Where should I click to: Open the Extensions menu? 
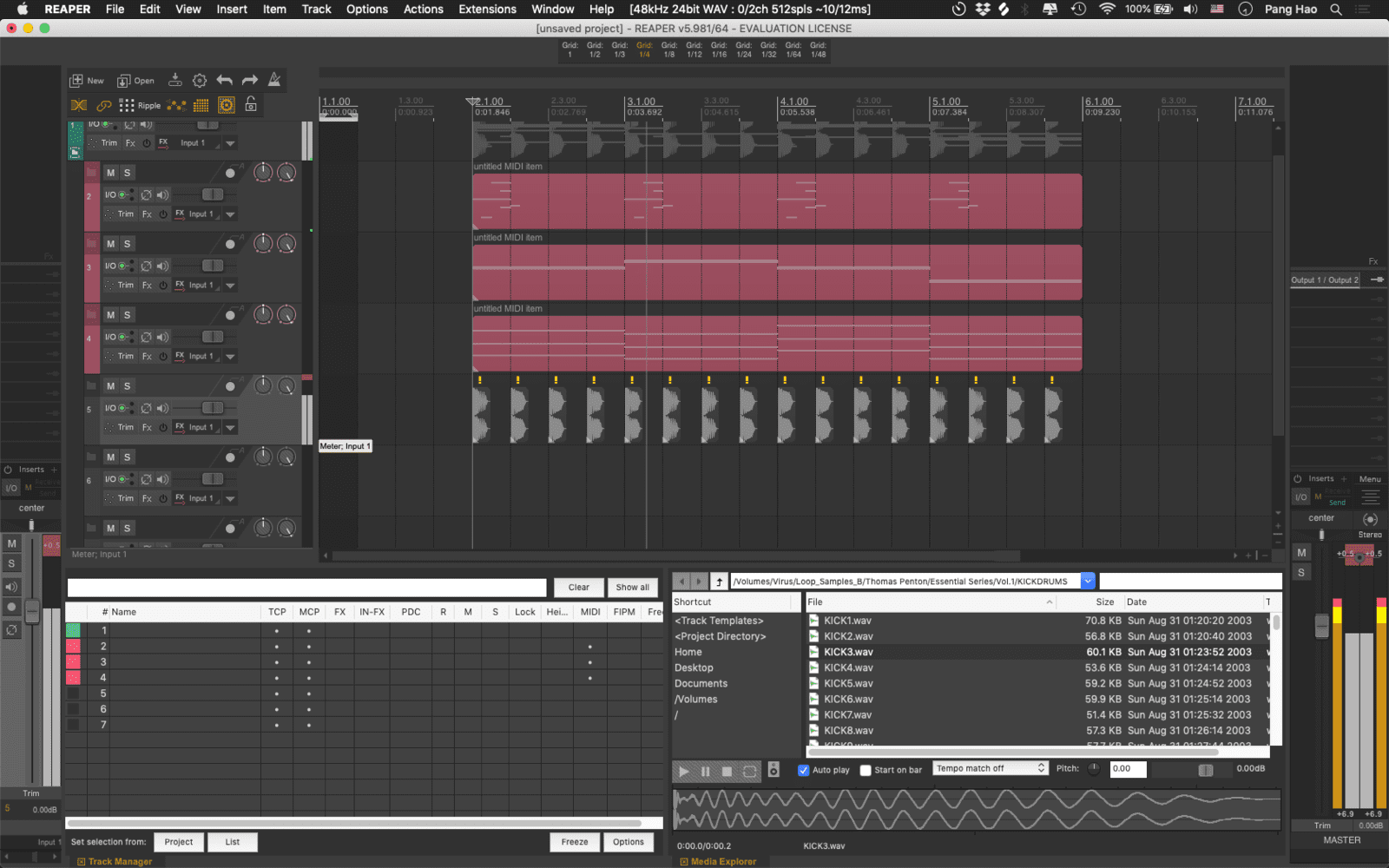(x=487, y=9)
